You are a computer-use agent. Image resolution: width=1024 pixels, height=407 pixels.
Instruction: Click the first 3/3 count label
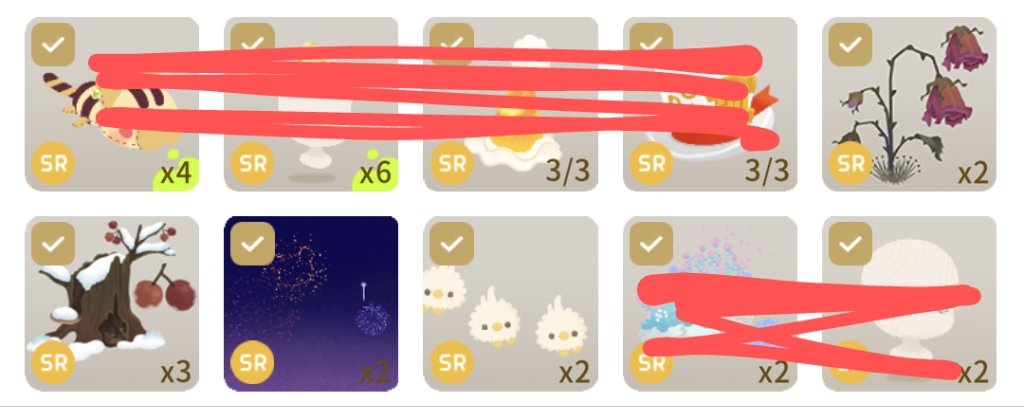[568, 171]
